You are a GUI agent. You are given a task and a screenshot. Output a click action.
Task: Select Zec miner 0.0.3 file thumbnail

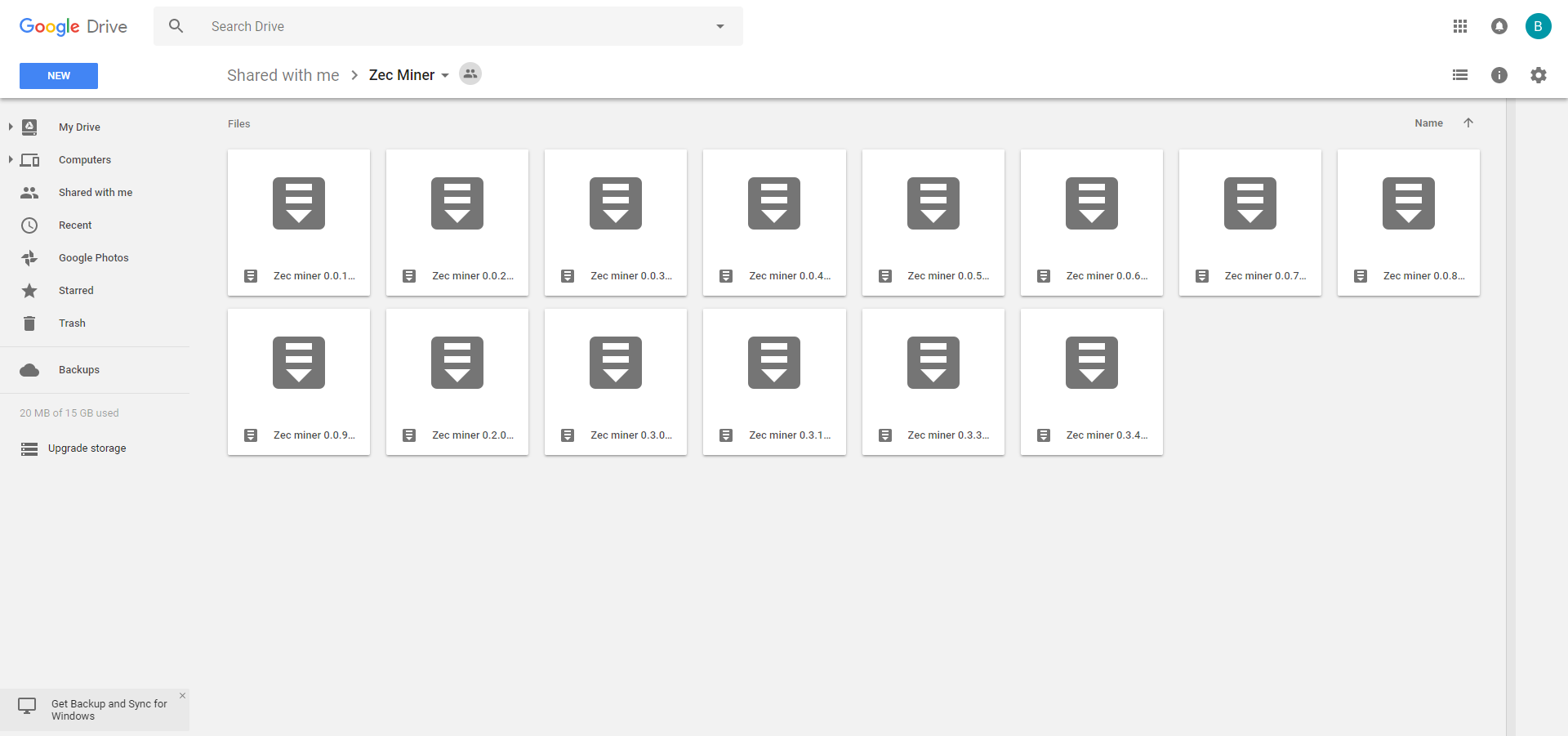(616, 222)
